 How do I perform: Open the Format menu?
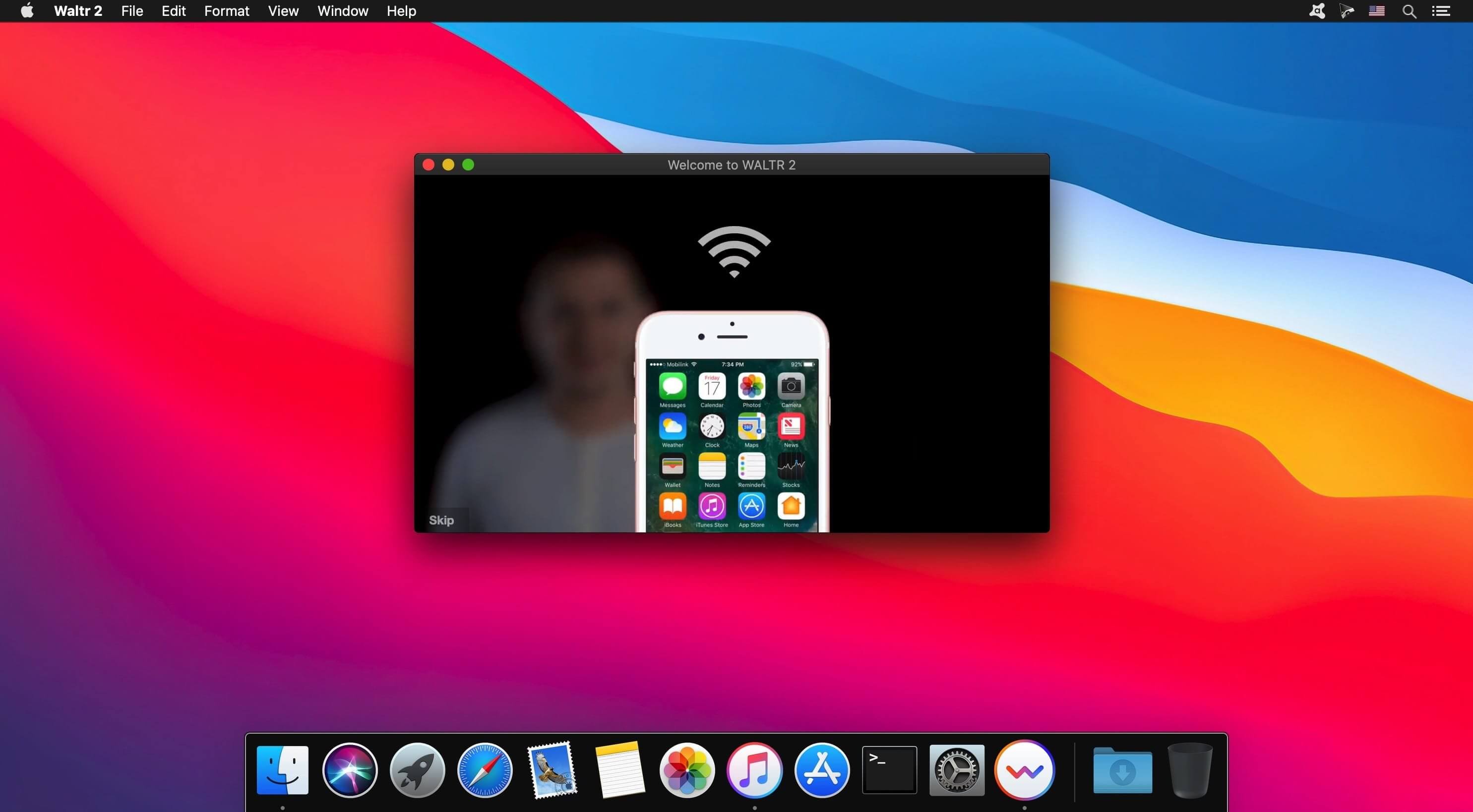pos(227,11)
